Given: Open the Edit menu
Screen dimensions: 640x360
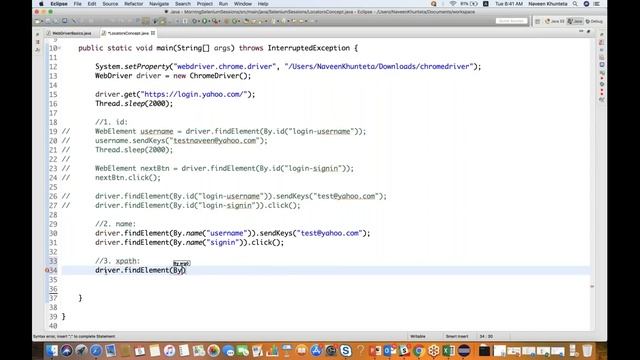Looking at the screenshot, I should pyautogui.click(x=92, y=4).
